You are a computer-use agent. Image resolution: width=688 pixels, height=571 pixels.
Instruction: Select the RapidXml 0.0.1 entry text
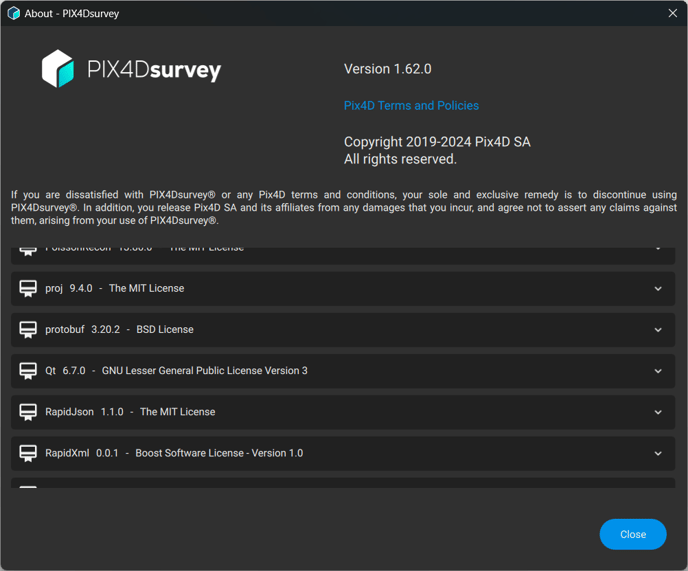173,453
